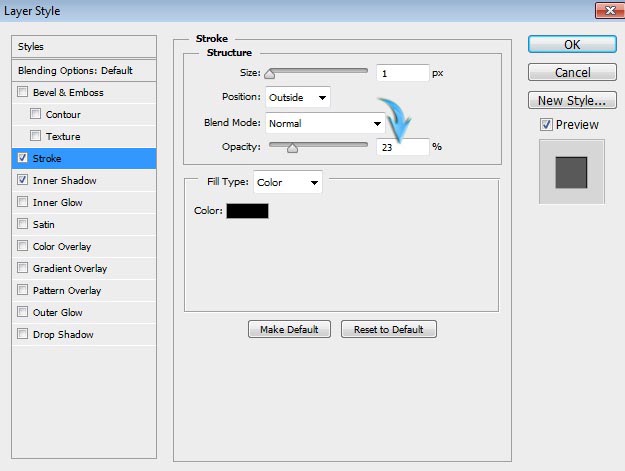The height and width of the screenshot is (471, 625).
Task: Enable the Color Overlay checkbox
Action: pos(23,246)
